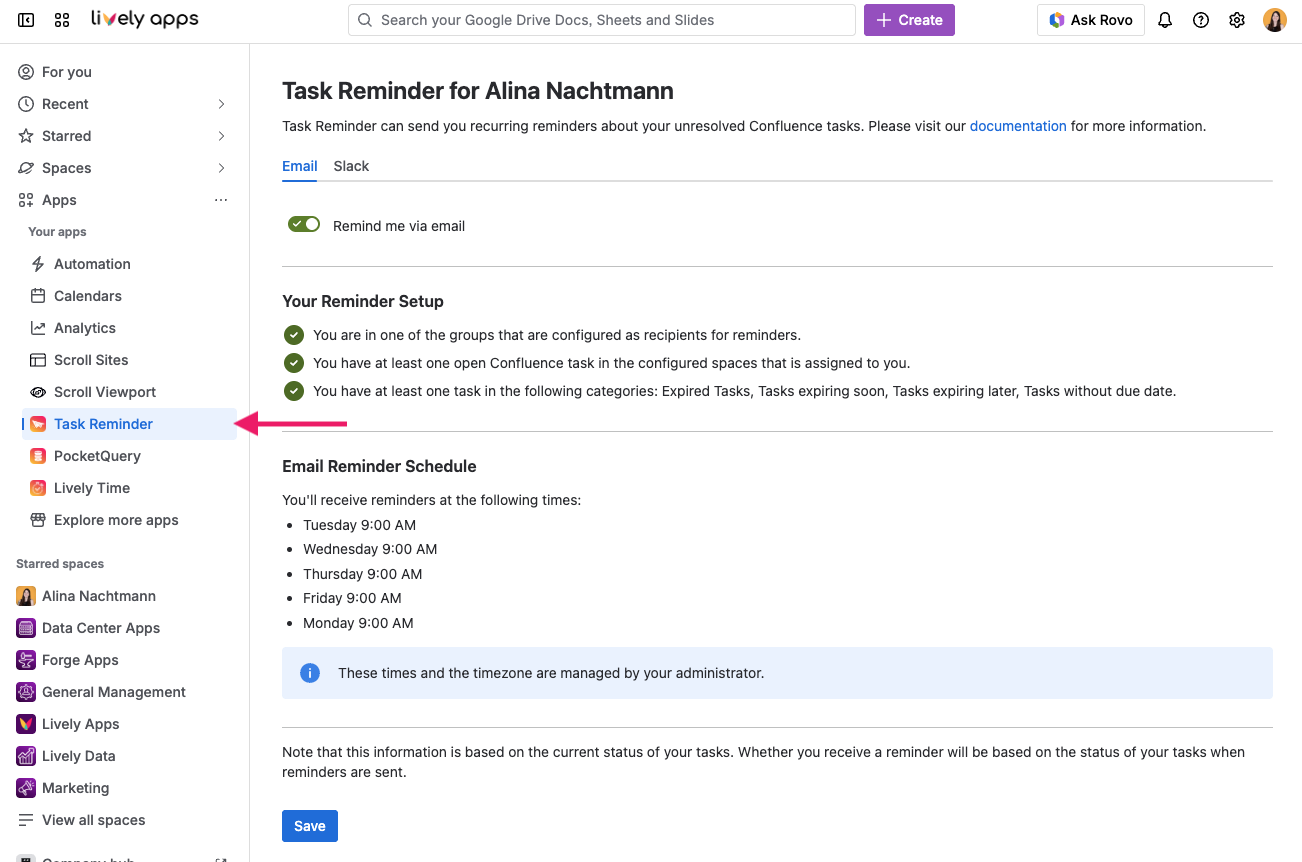Open your profile avatar
The width and height of the screenshot is (1302, 862).
tap(1274, 19)
